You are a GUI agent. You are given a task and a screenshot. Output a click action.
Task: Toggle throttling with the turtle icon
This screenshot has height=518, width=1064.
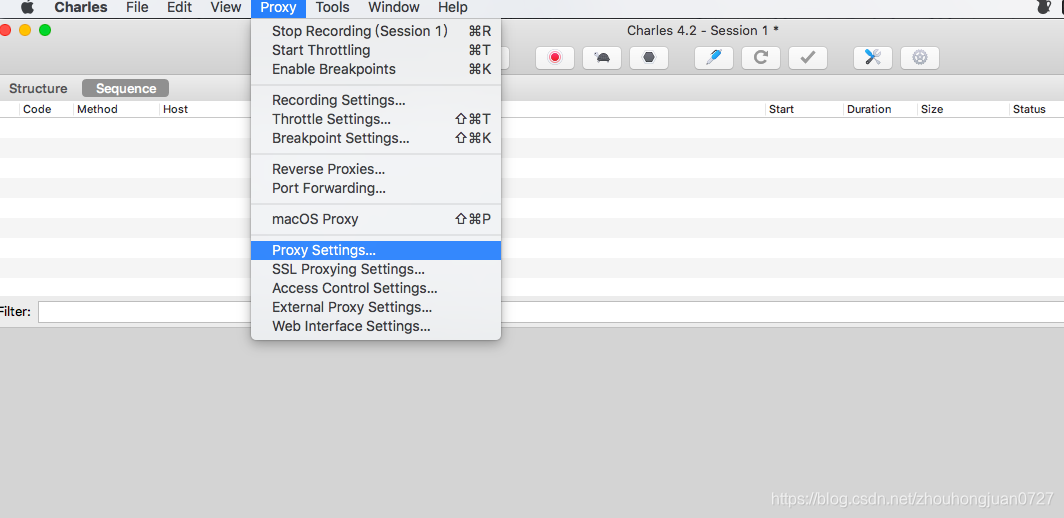coord(602,58)
